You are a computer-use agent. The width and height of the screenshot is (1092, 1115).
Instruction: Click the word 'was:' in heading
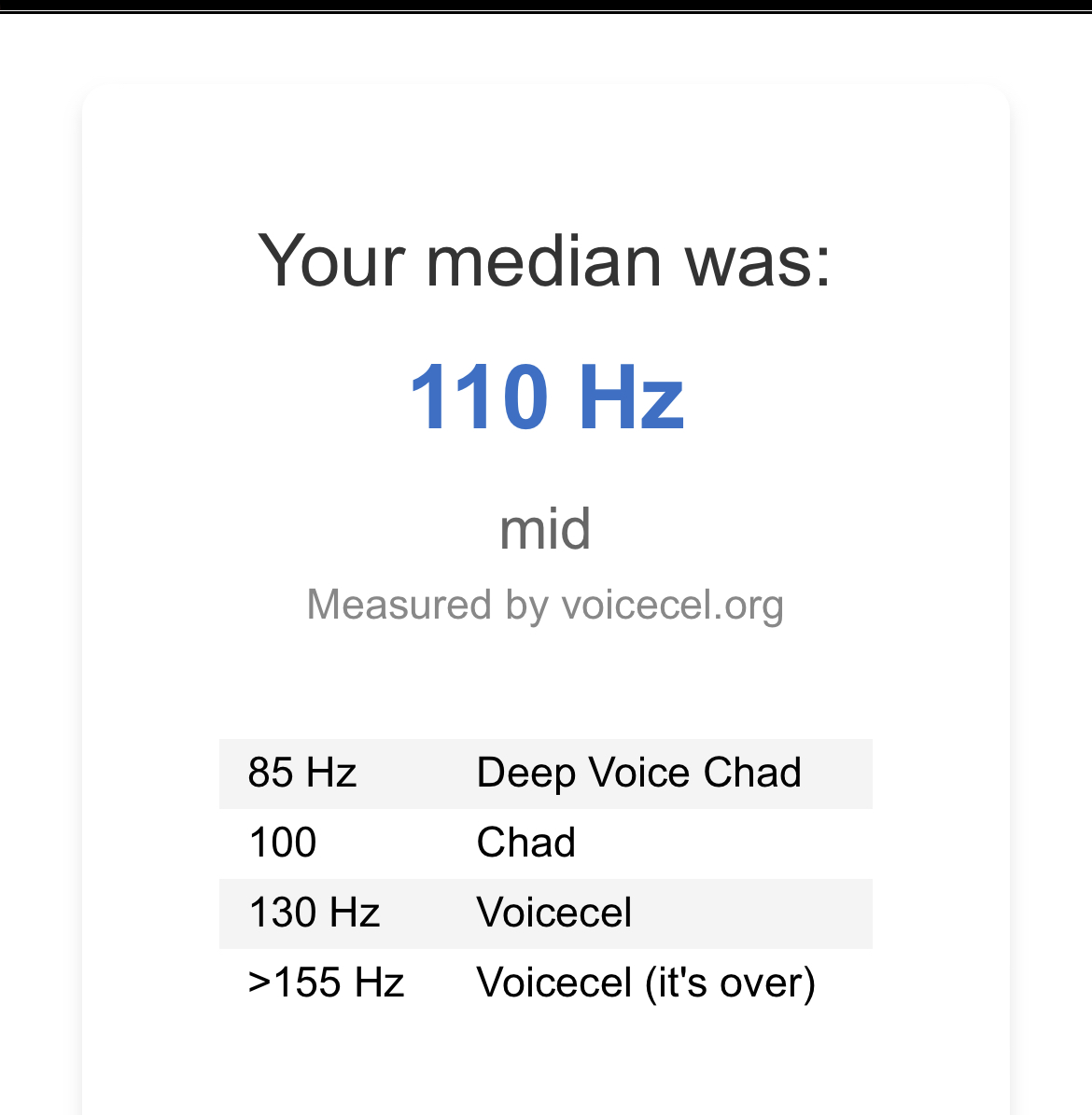pos(758,260)
